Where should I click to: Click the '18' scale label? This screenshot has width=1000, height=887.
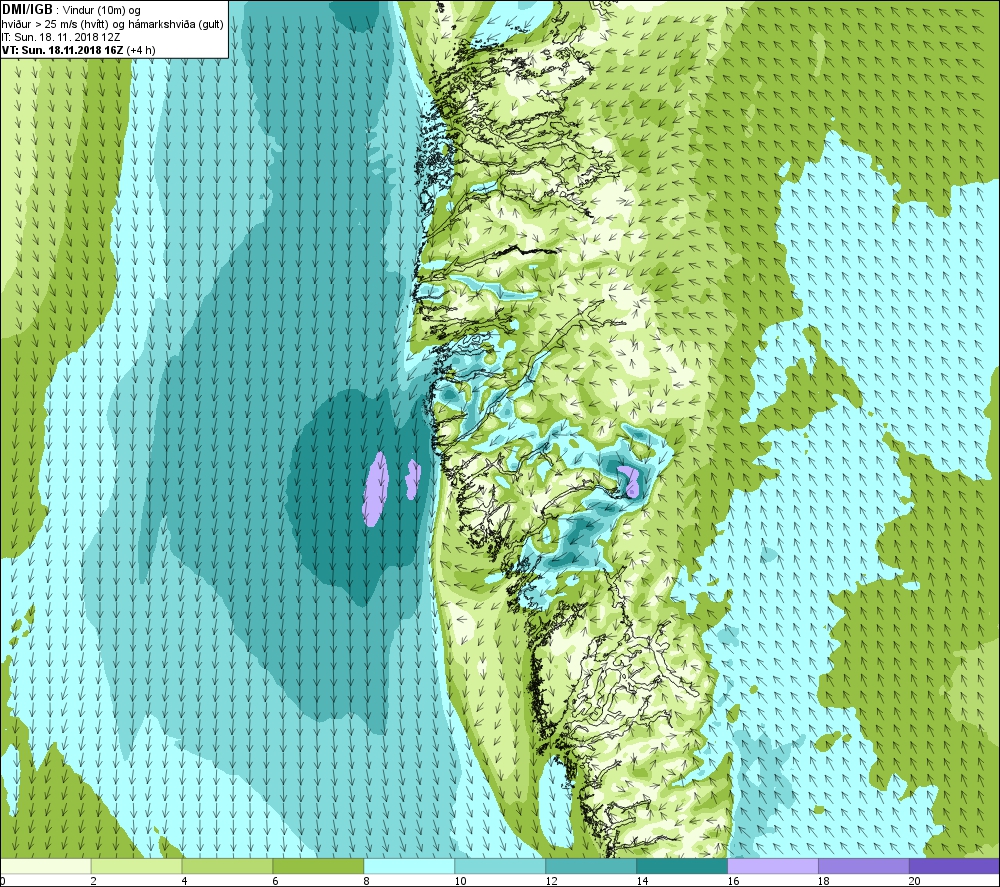pos(824,881)
